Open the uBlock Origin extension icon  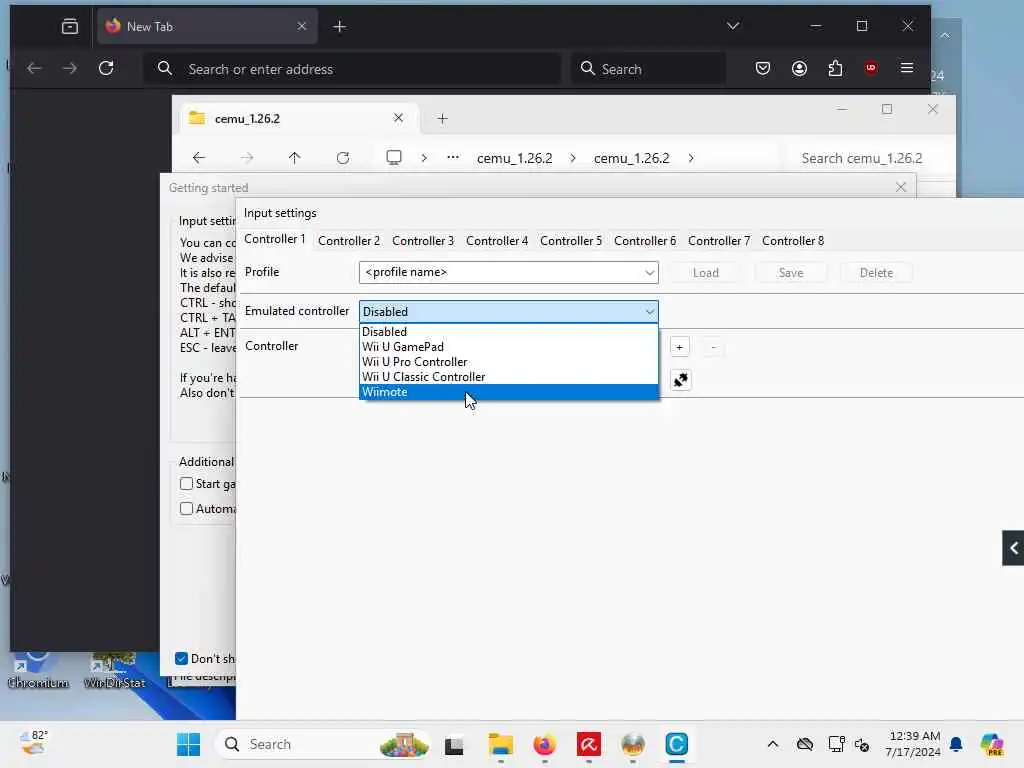click(x=871, y=69)
